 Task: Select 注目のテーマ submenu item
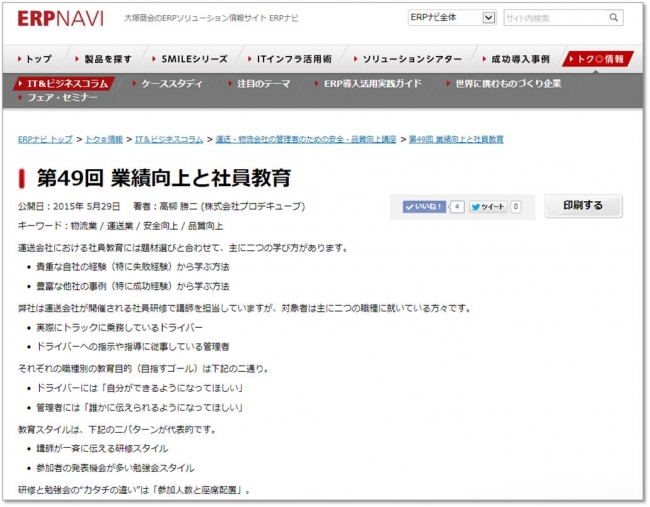click(260, 84)
